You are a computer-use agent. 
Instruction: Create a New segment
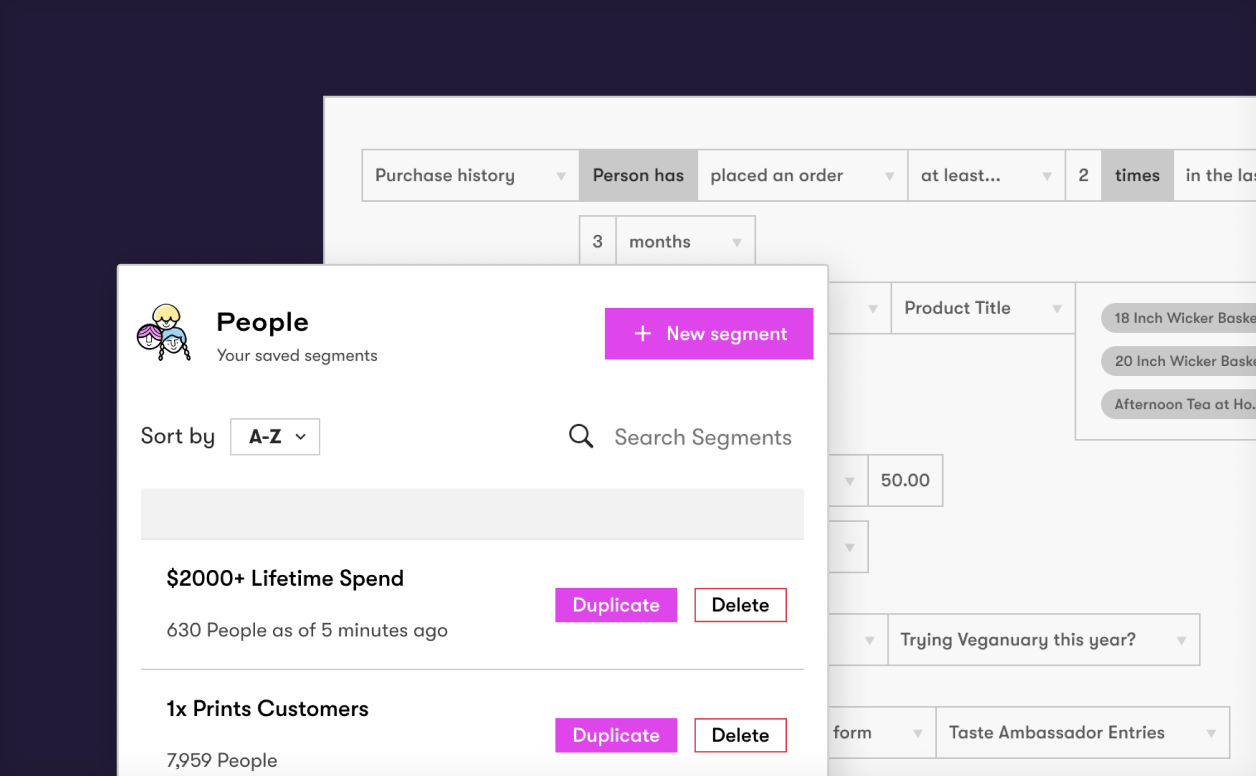point(709,334)
